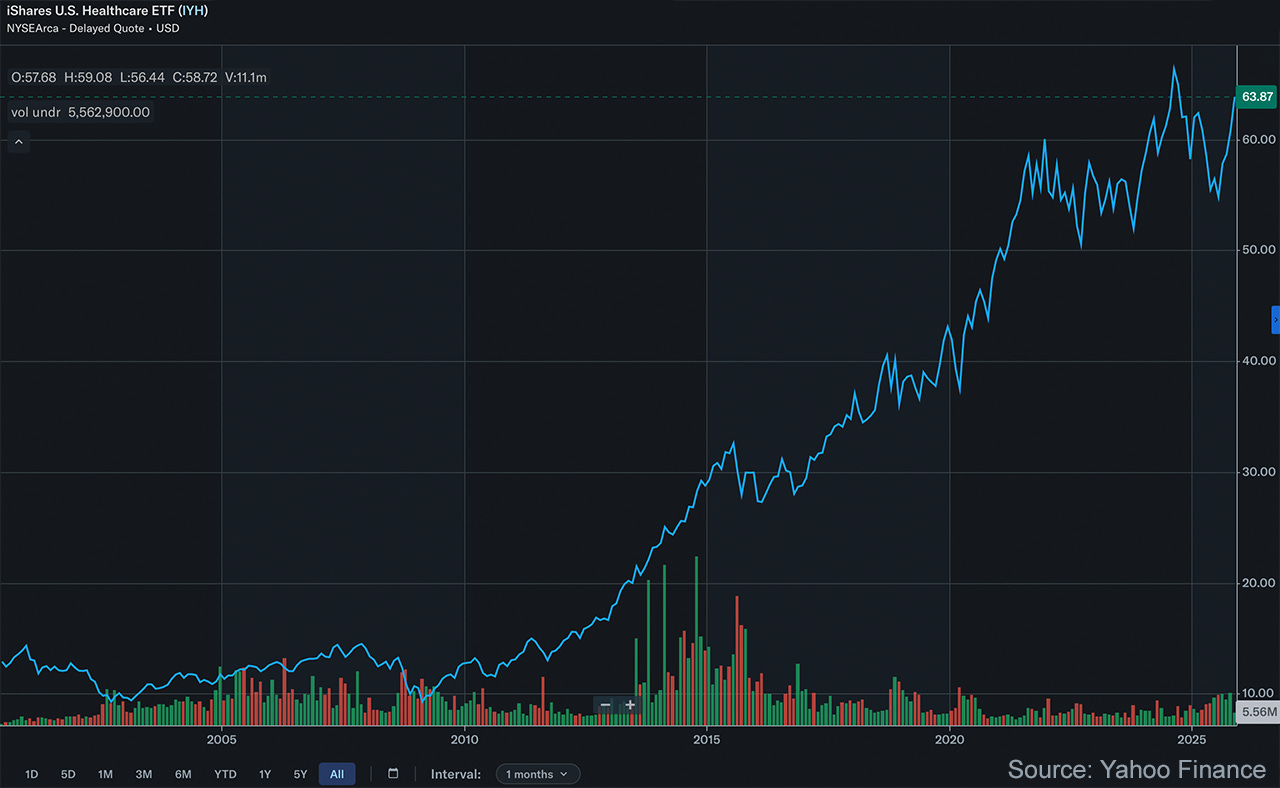
Task: Click the 63.87 current price tag
Action: pos(1256,96)
